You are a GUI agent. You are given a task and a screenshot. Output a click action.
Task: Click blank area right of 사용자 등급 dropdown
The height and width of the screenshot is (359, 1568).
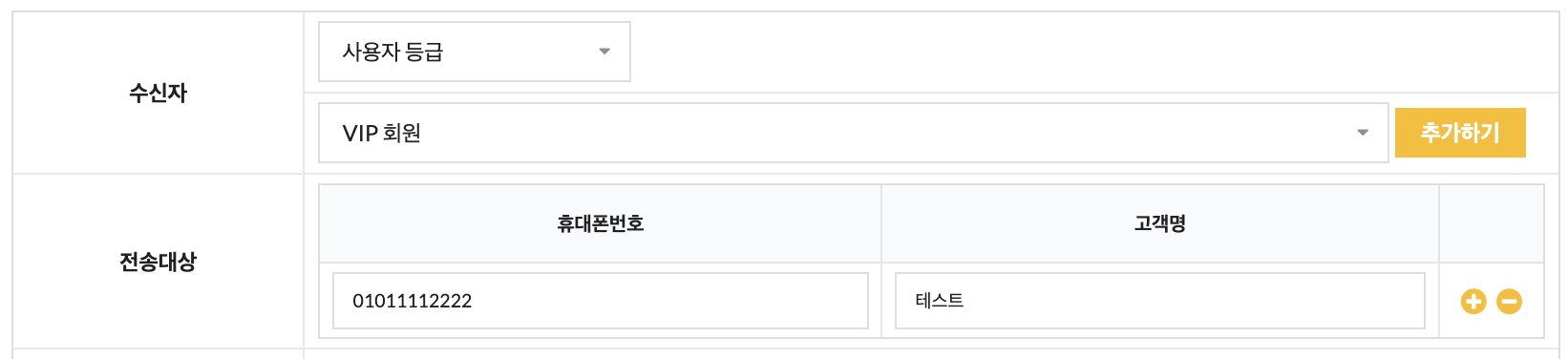point(1094,52)
